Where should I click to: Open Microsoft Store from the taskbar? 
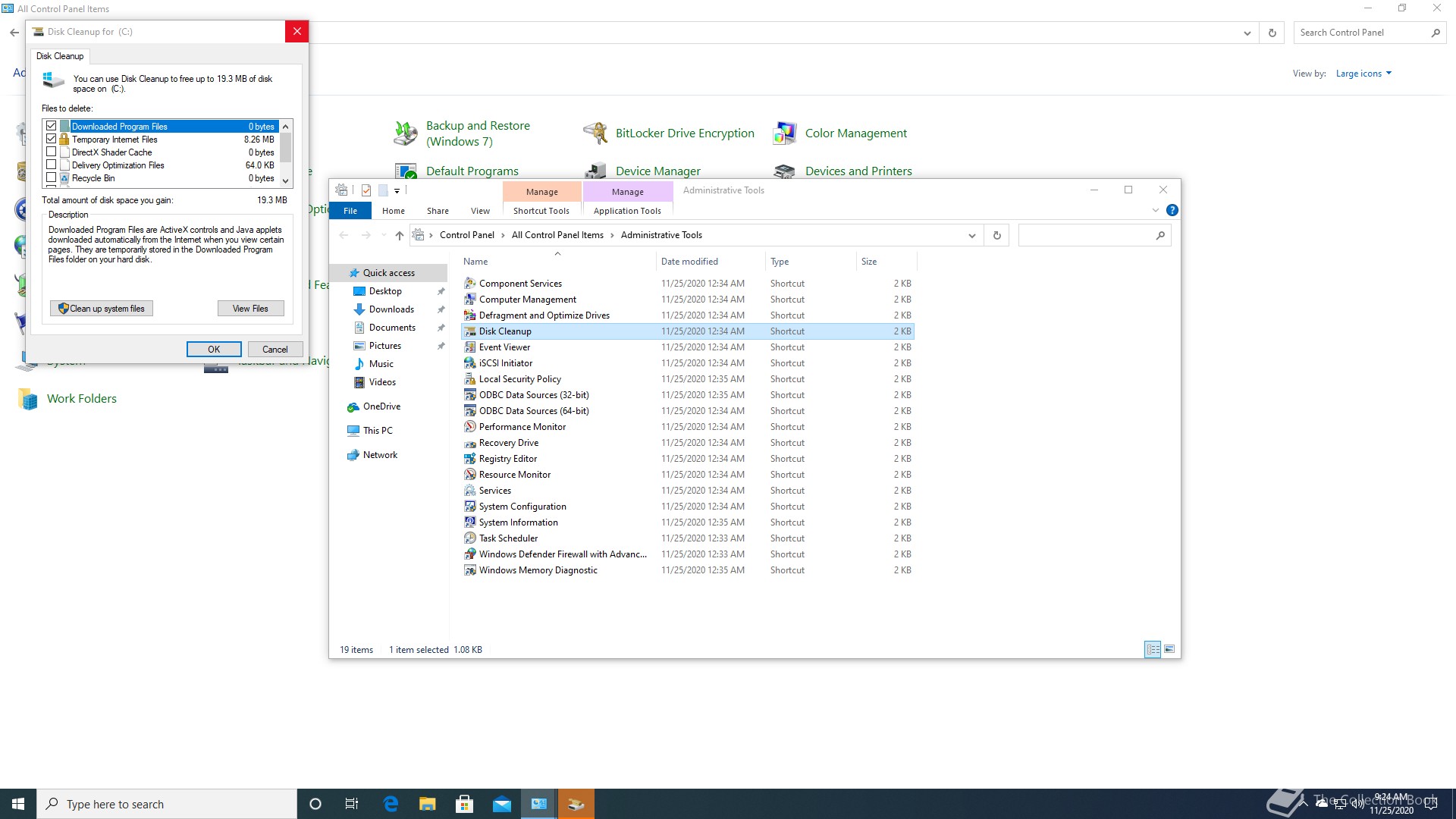click(465, 804)
